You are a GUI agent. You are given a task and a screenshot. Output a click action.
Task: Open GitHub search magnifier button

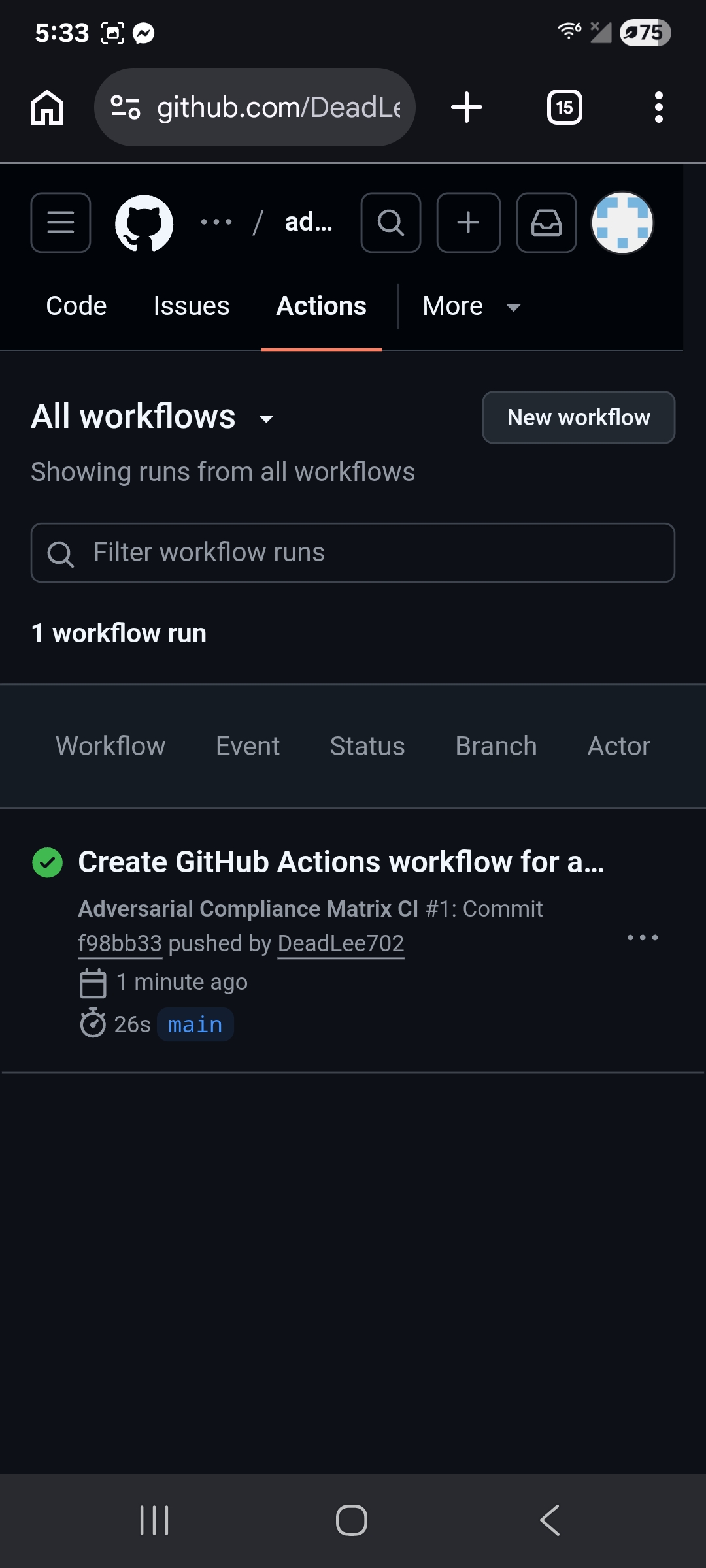pyautogui.click(x=391, y=223)
